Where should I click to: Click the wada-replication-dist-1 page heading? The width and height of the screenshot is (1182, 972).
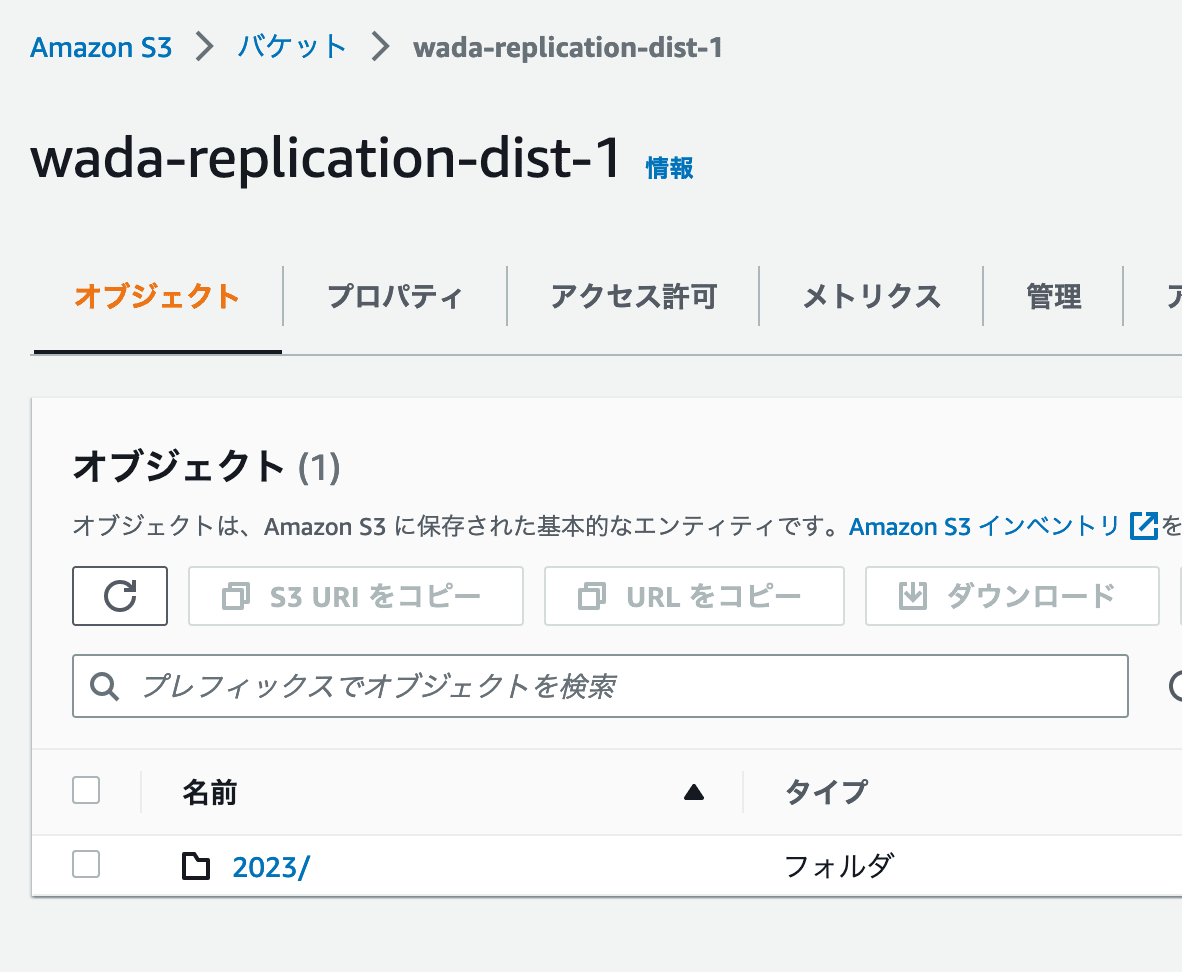tap(326, 159)
